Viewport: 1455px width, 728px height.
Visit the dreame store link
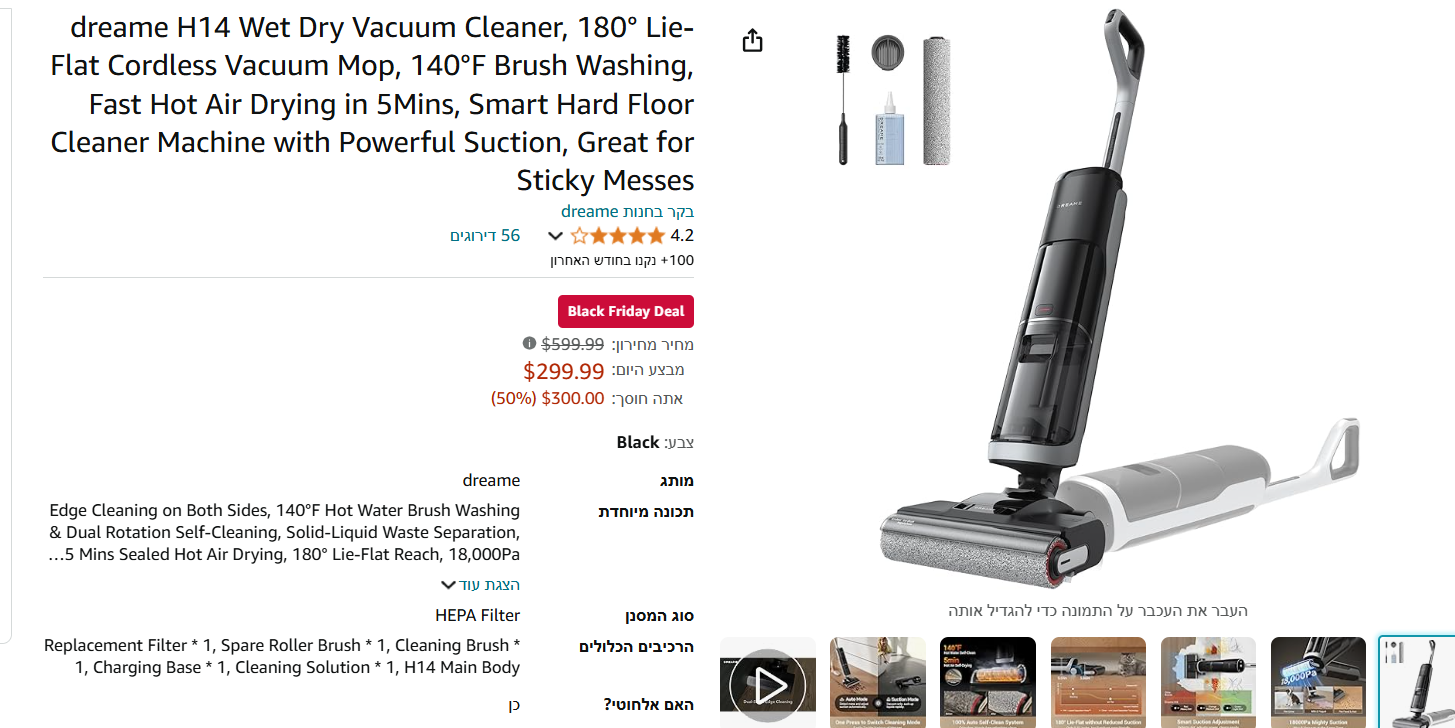pyautogui.click(x=627, y=211)
